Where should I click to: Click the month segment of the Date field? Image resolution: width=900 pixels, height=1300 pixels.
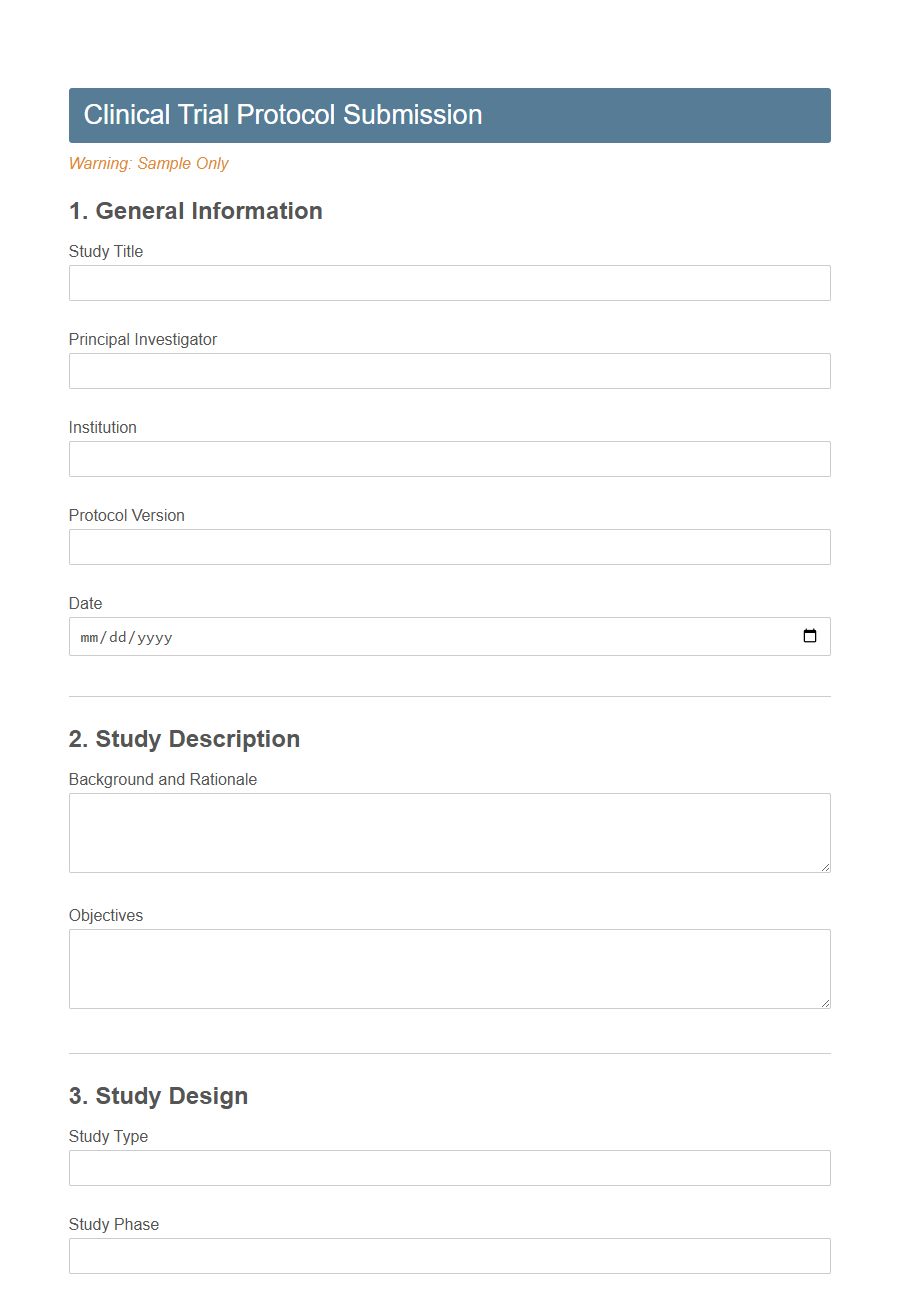coord(90,636)
